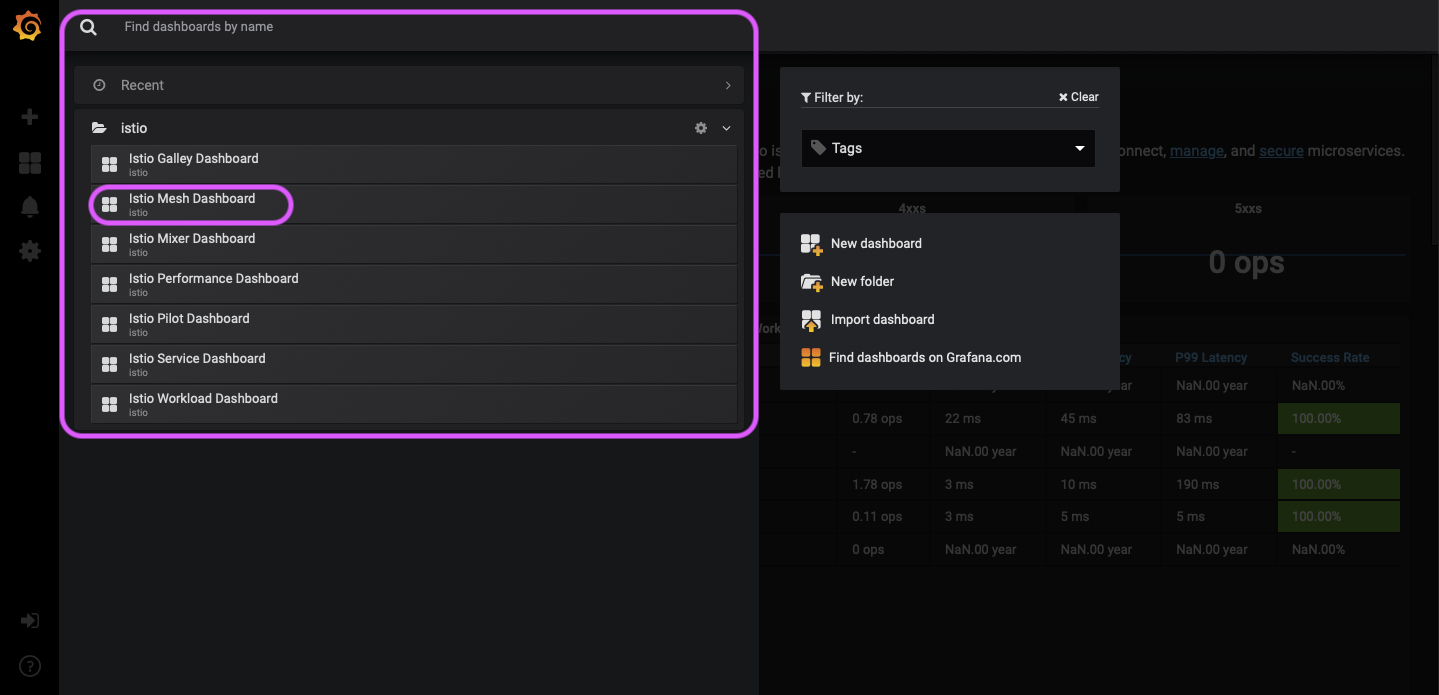Open the Tags filter dropdown
The width and height of the screenshot is (1439, 695).
tap(946, 148)
